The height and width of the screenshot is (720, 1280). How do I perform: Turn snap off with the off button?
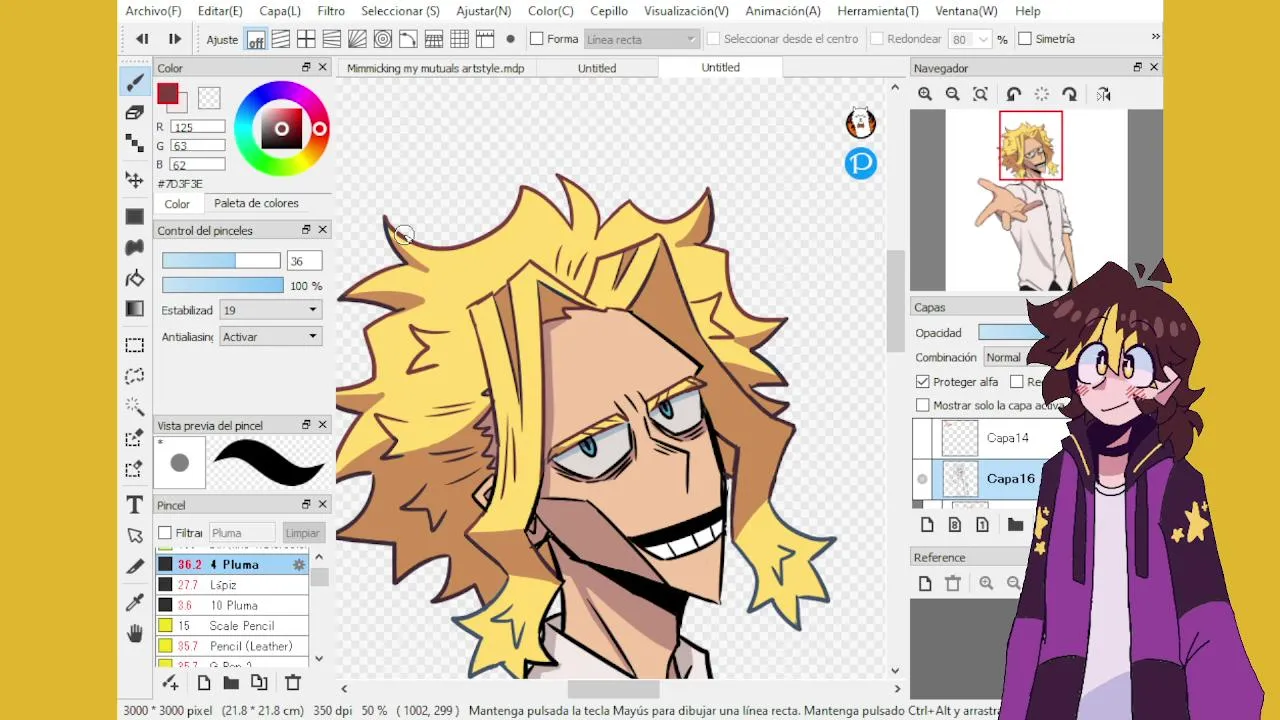pos(256,40)
